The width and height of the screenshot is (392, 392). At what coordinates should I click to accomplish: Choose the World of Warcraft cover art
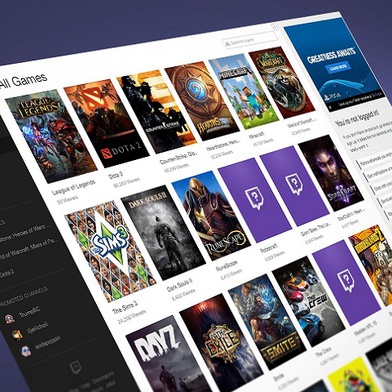tap(282, 82)
